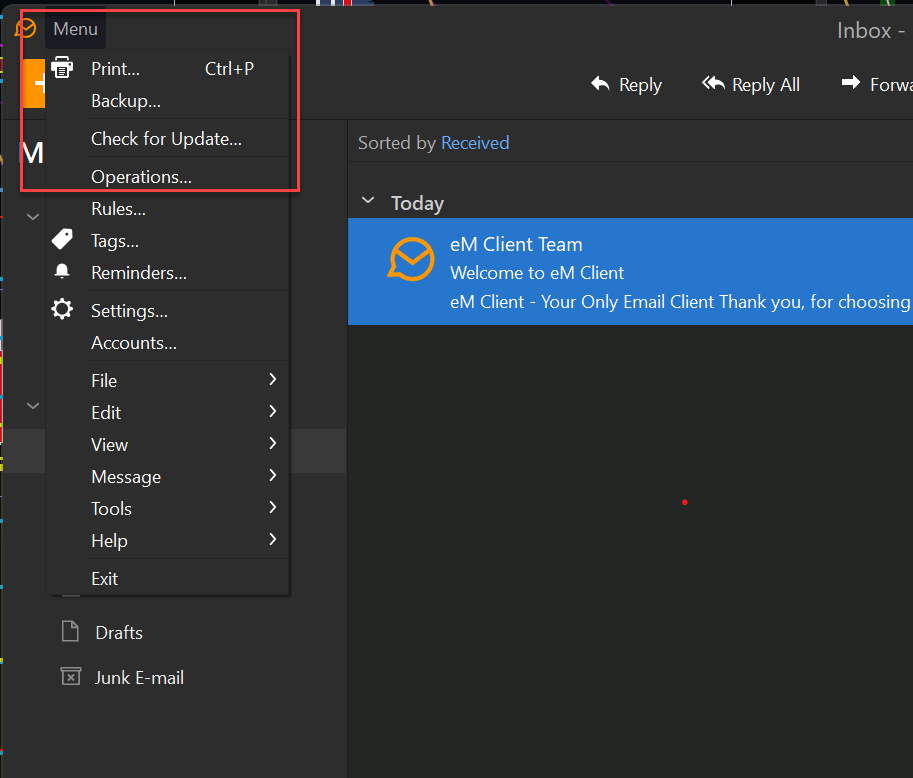Expand the File submenu

pyautogui.click(x=167, y=380)
